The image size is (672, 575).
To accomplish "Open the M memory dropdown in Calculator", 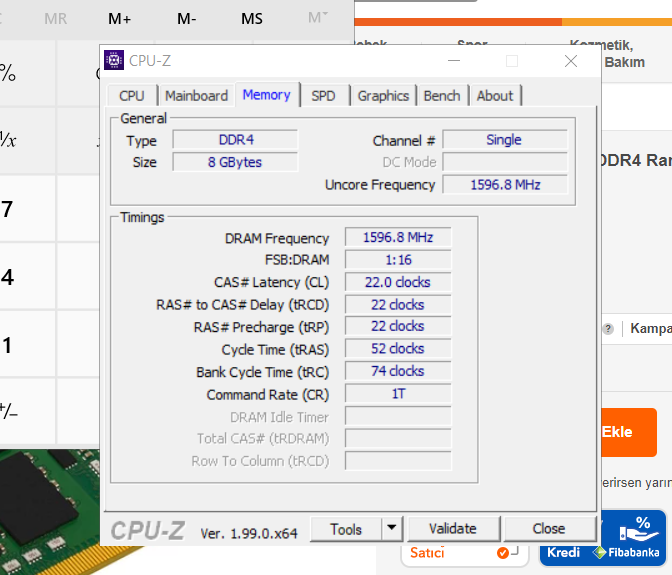I will coord(318,18).
